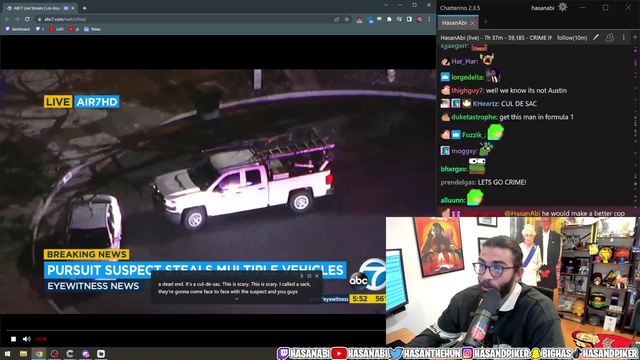
Task: Open the Twitch 't' bookmark
Action: [40, 29]
